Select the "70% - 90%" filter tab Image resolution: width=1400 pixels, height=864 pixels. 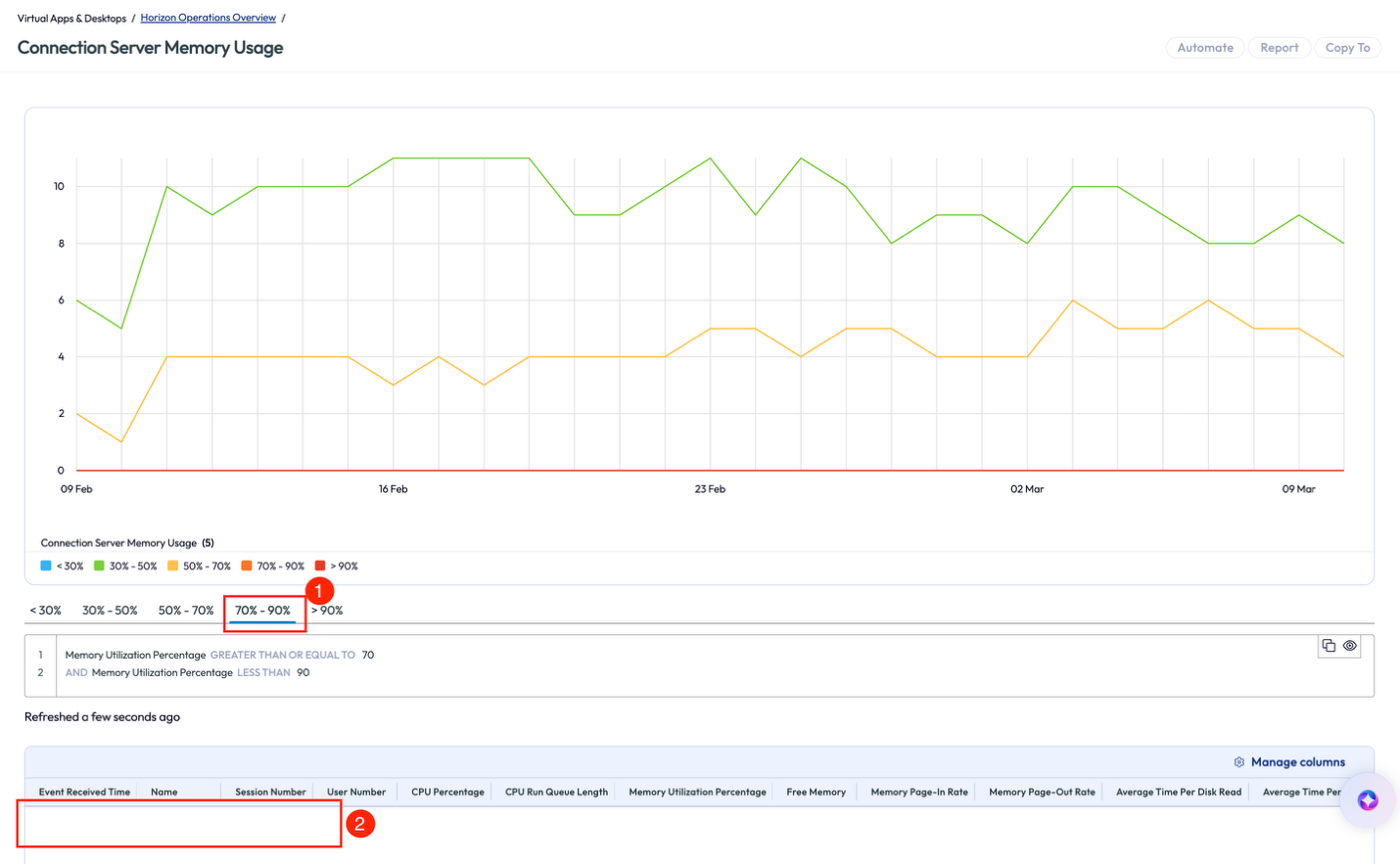[x=264, y=610]
